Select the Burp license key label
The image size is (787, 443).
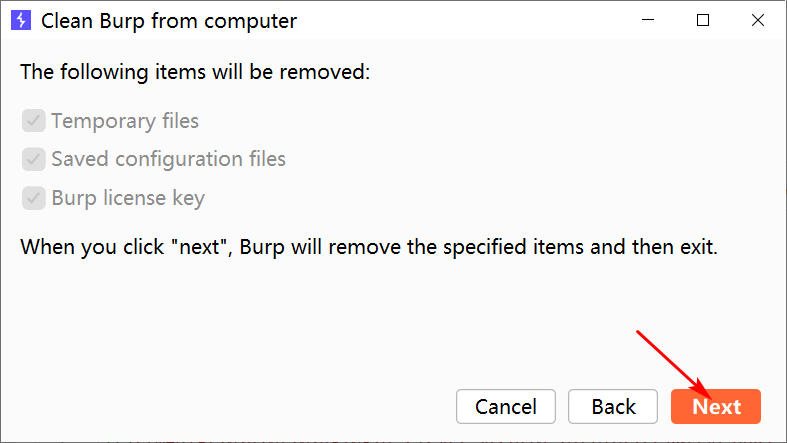click(x=128, y=198)
